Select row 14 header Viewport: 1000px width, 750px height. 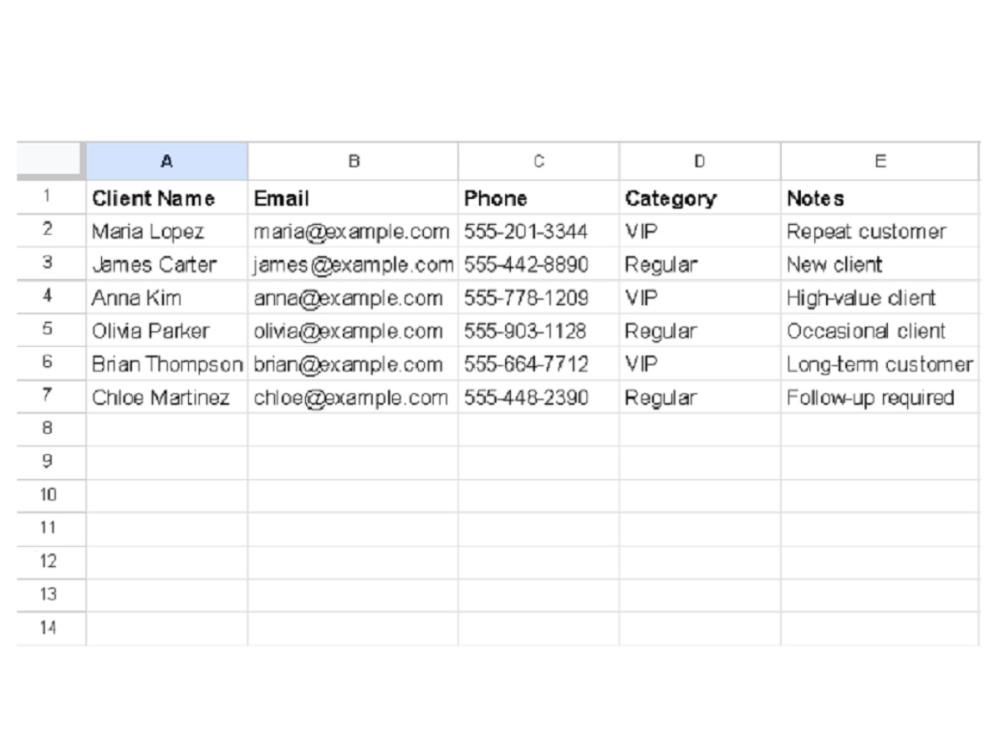(x=50, y=628)
